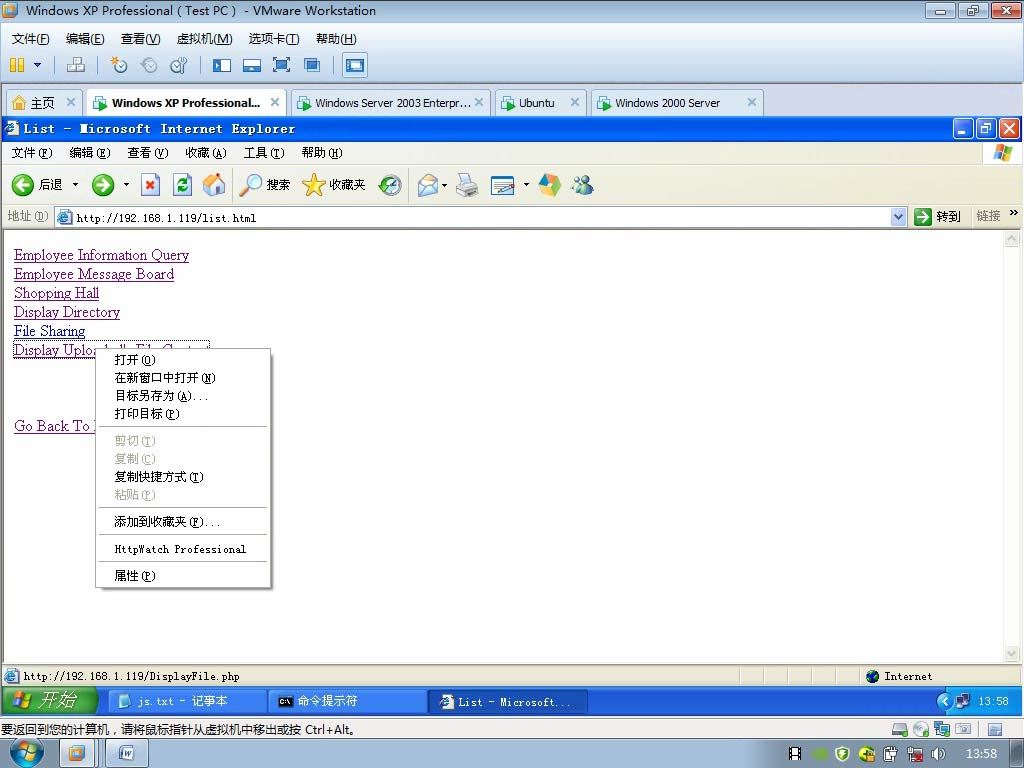Click the host volume speaker tray icon

940,754
